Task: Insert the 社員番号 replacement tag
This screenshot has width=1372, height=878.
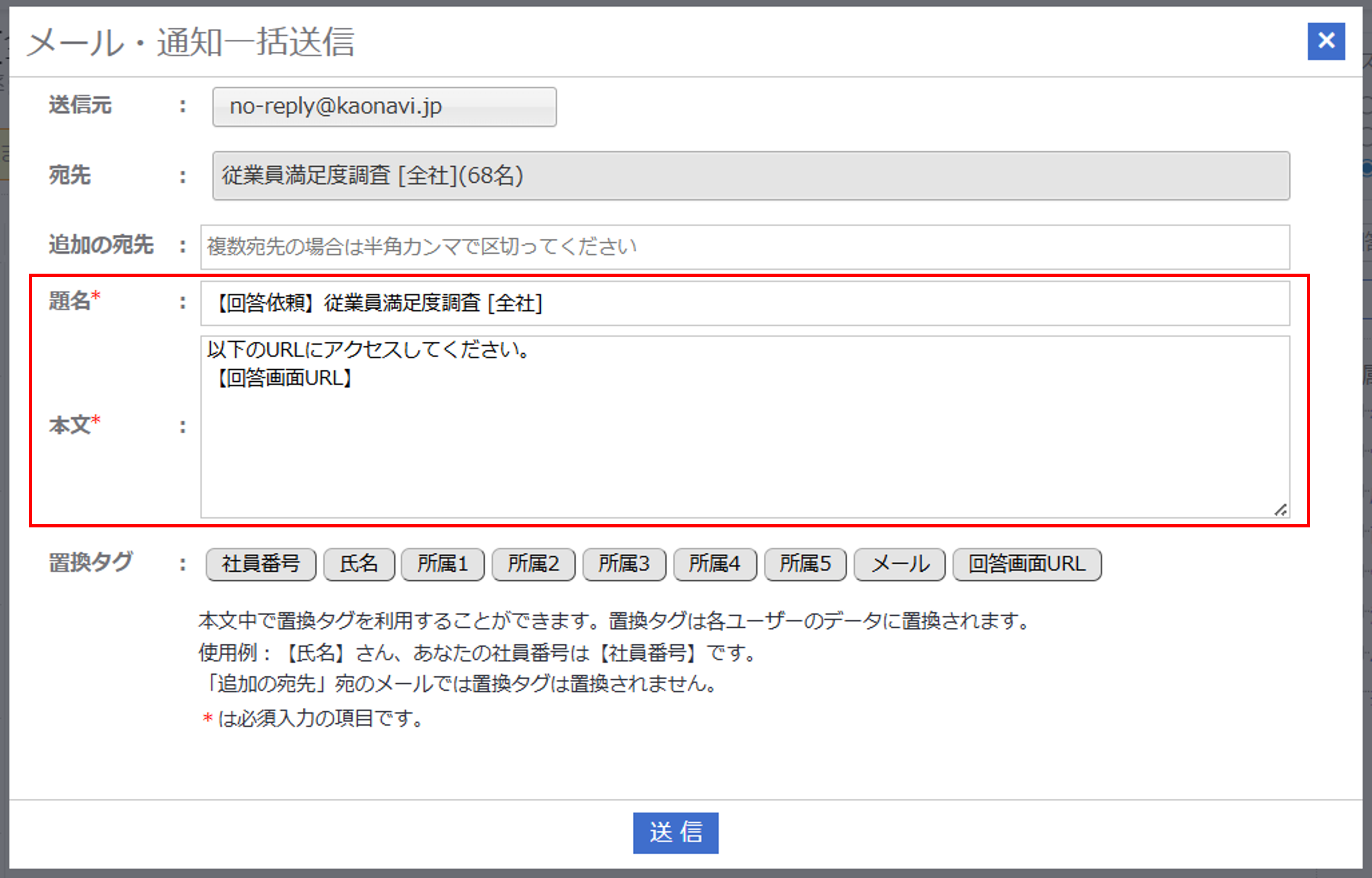Action: coord(261,564)
